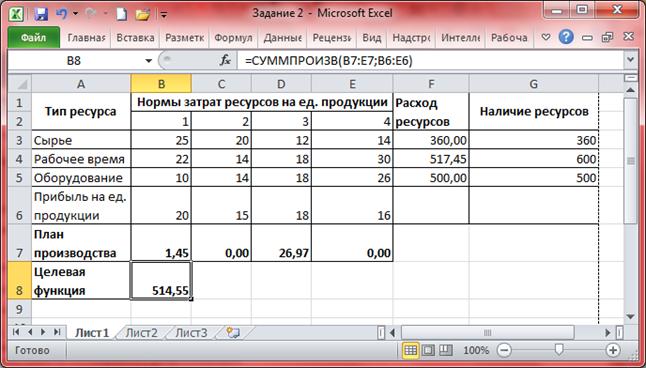The image size is (646, 368).
Task: Expand the formula bar with the chevron
Action: pyautogui.click(x=630, y=60)
